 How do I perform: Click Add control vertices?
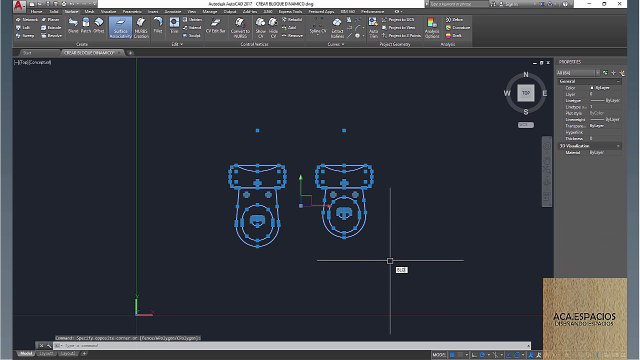point(289,27)
